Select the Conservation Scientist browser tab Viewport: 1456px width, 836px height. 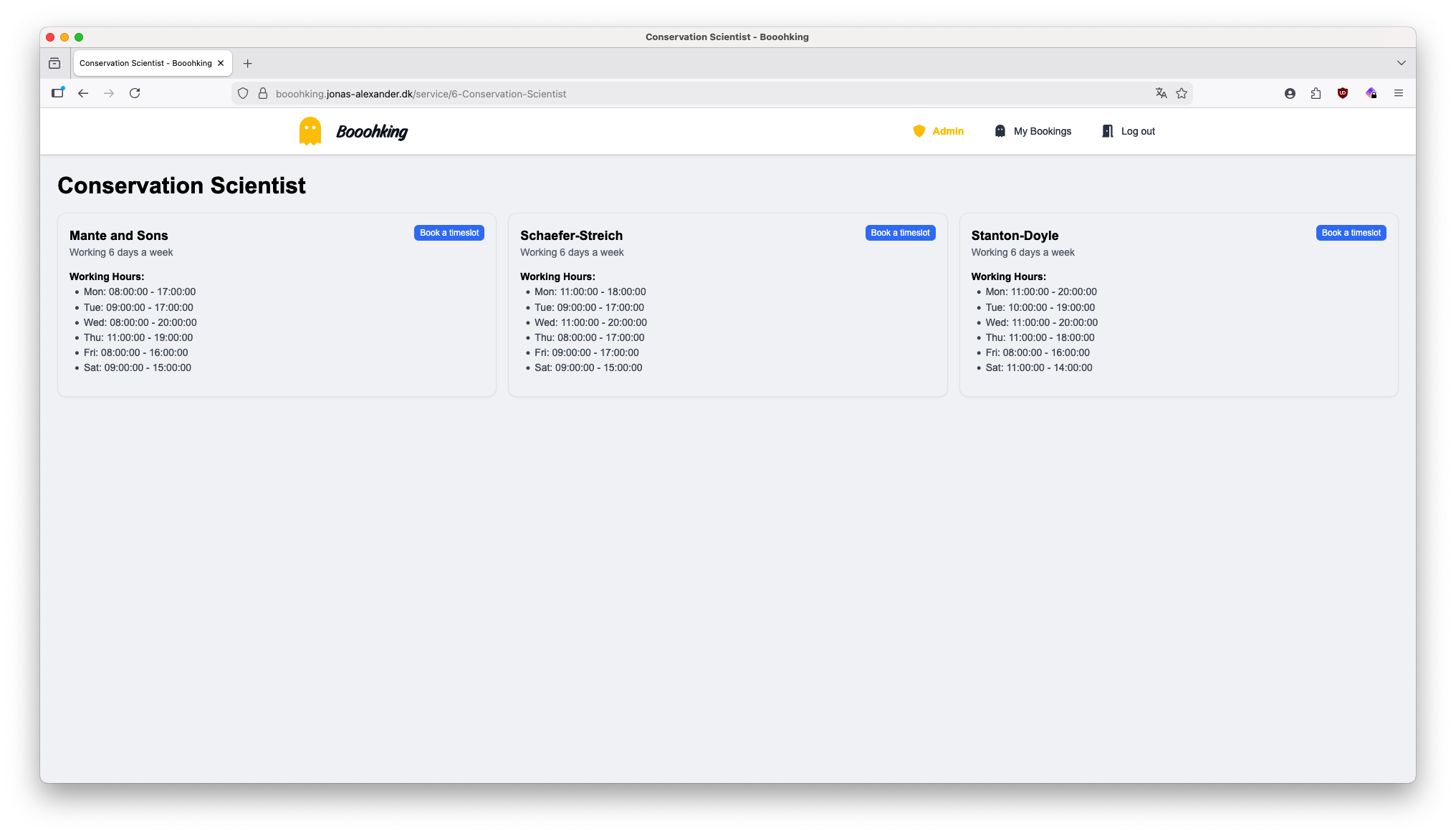[145, 63]
